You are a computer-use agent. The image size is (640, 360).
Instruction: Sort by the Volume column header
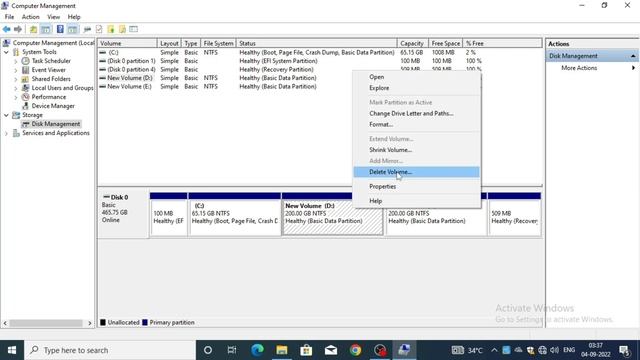[127, 43]
